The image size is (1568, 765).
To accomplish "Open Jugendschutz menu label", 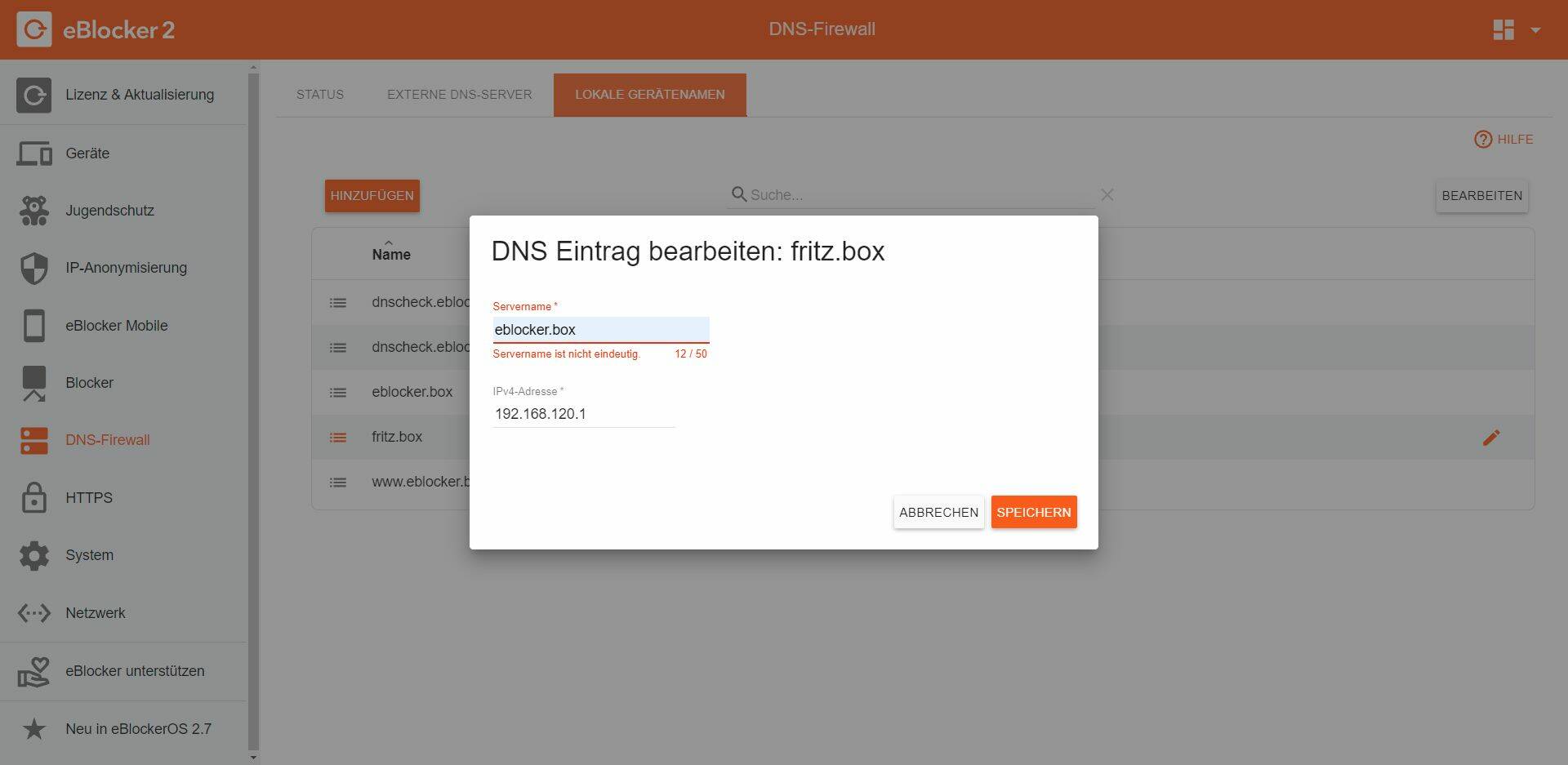I will point(110,211).
